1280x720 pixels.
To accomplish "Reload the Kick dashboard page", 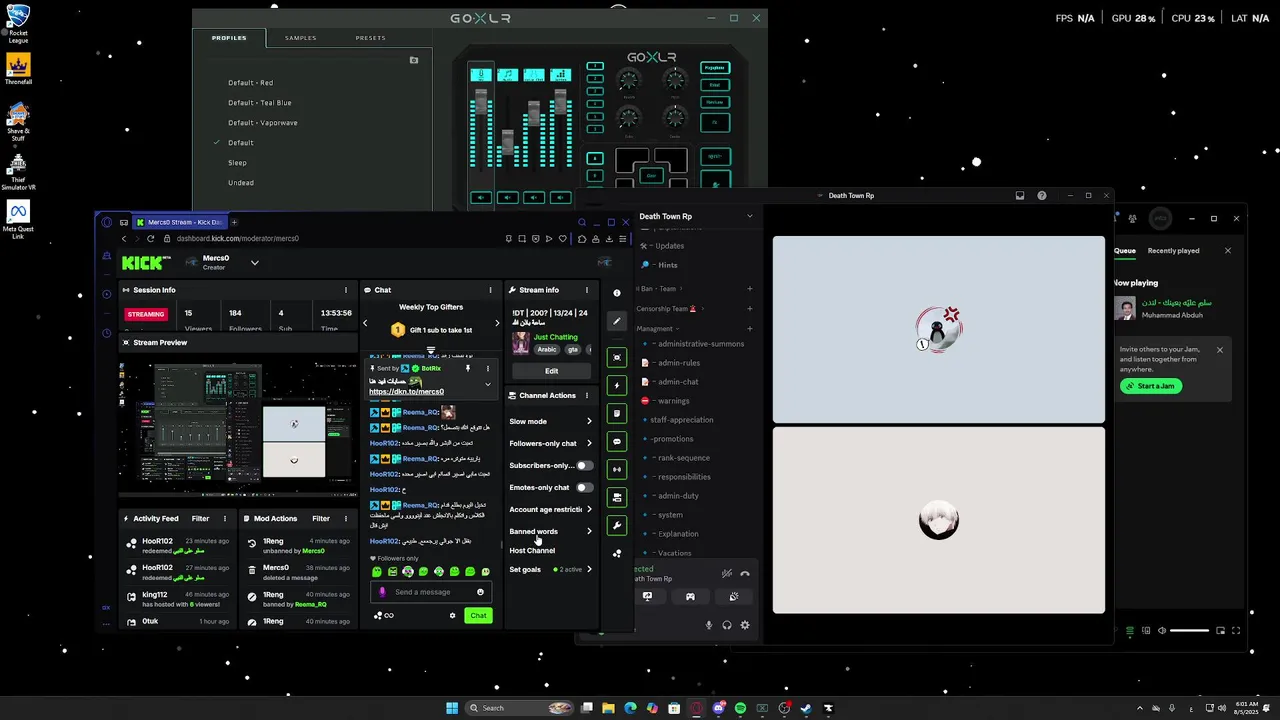I will [x=150, y=239].
